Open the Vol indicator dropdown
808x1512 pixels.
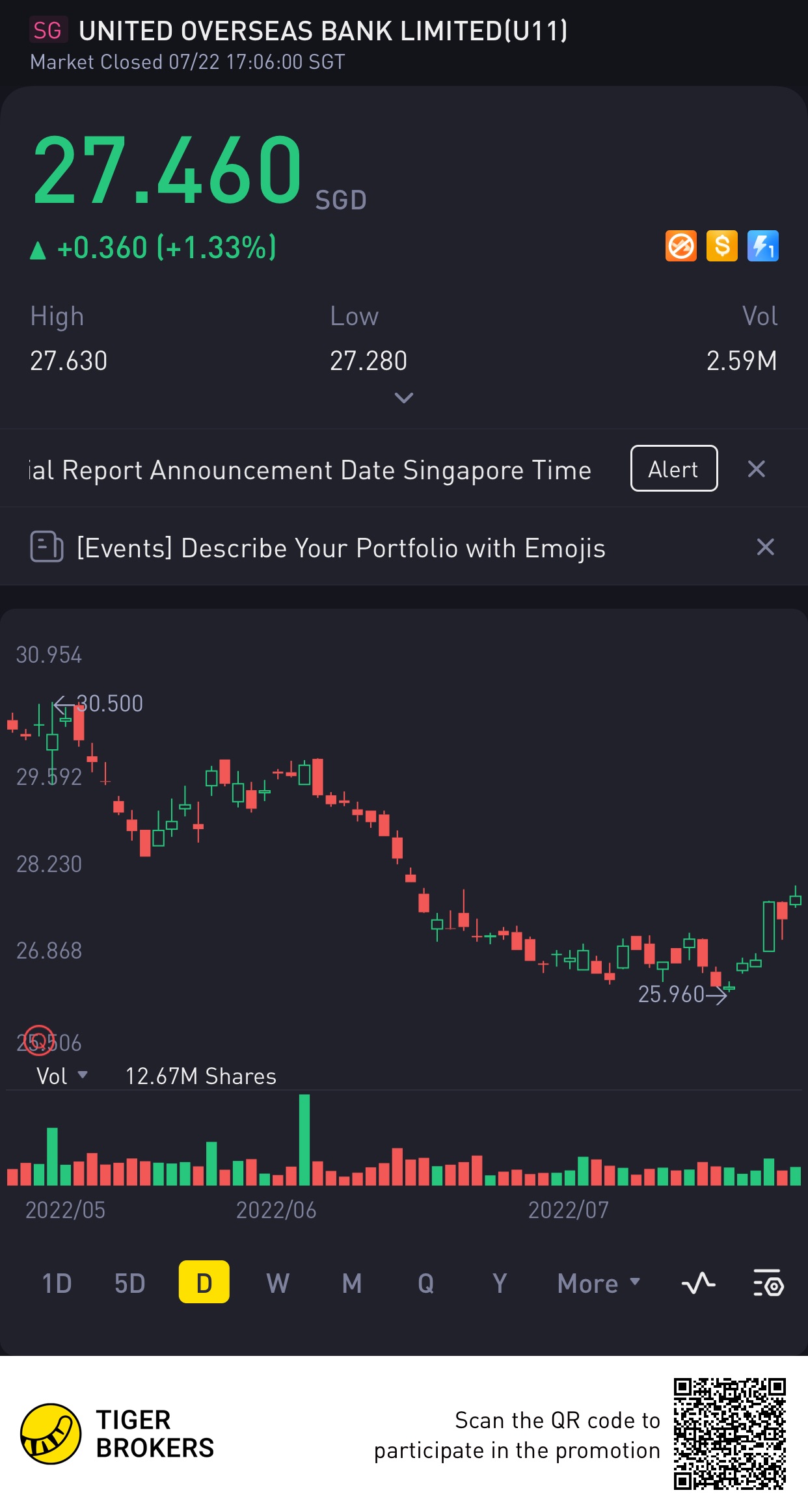pos(62,1076)
